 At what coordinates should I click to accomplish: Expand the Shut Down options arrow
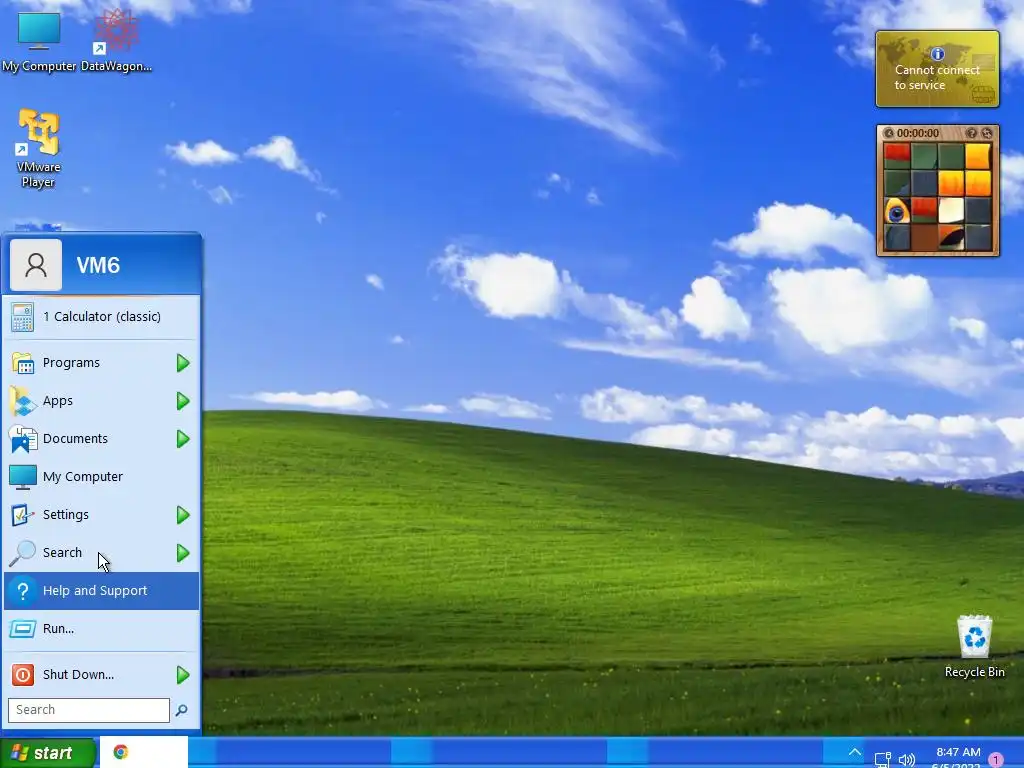tap(183, 675)
